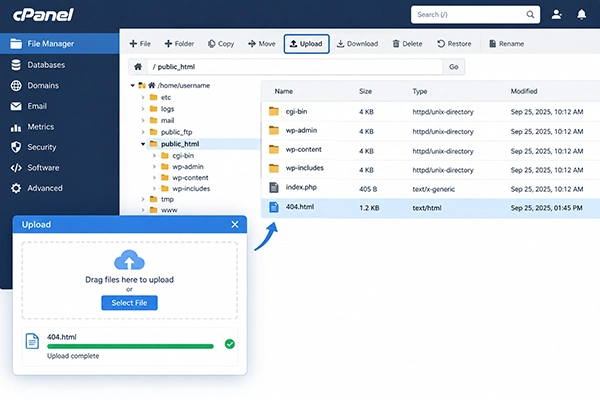Expand the wp-admin subfolder in tree
The height and width of the screenshot is (400, 600).
154,167
